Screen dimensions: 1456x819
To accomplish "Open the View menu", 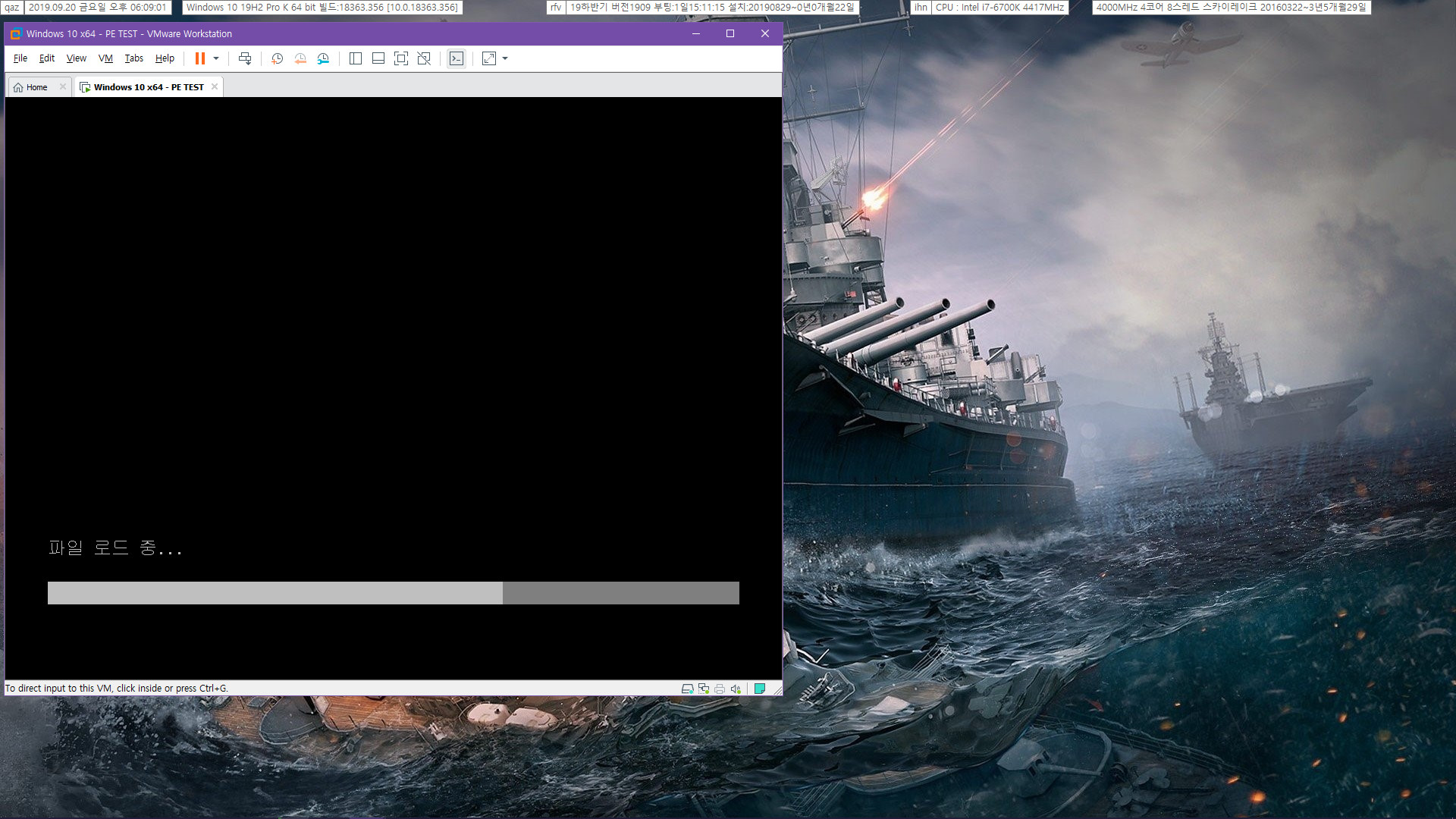I will pos(77,58).
